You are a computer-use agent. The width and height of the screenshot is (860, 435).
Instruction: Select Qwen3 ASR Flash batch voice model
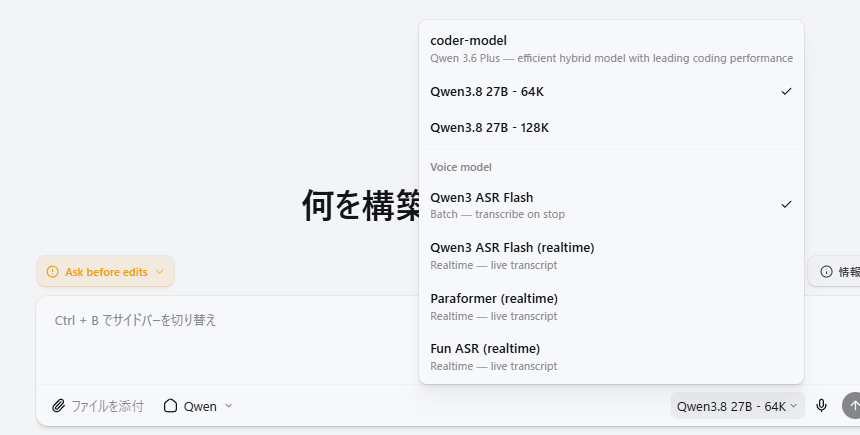(x=611, y=205)
